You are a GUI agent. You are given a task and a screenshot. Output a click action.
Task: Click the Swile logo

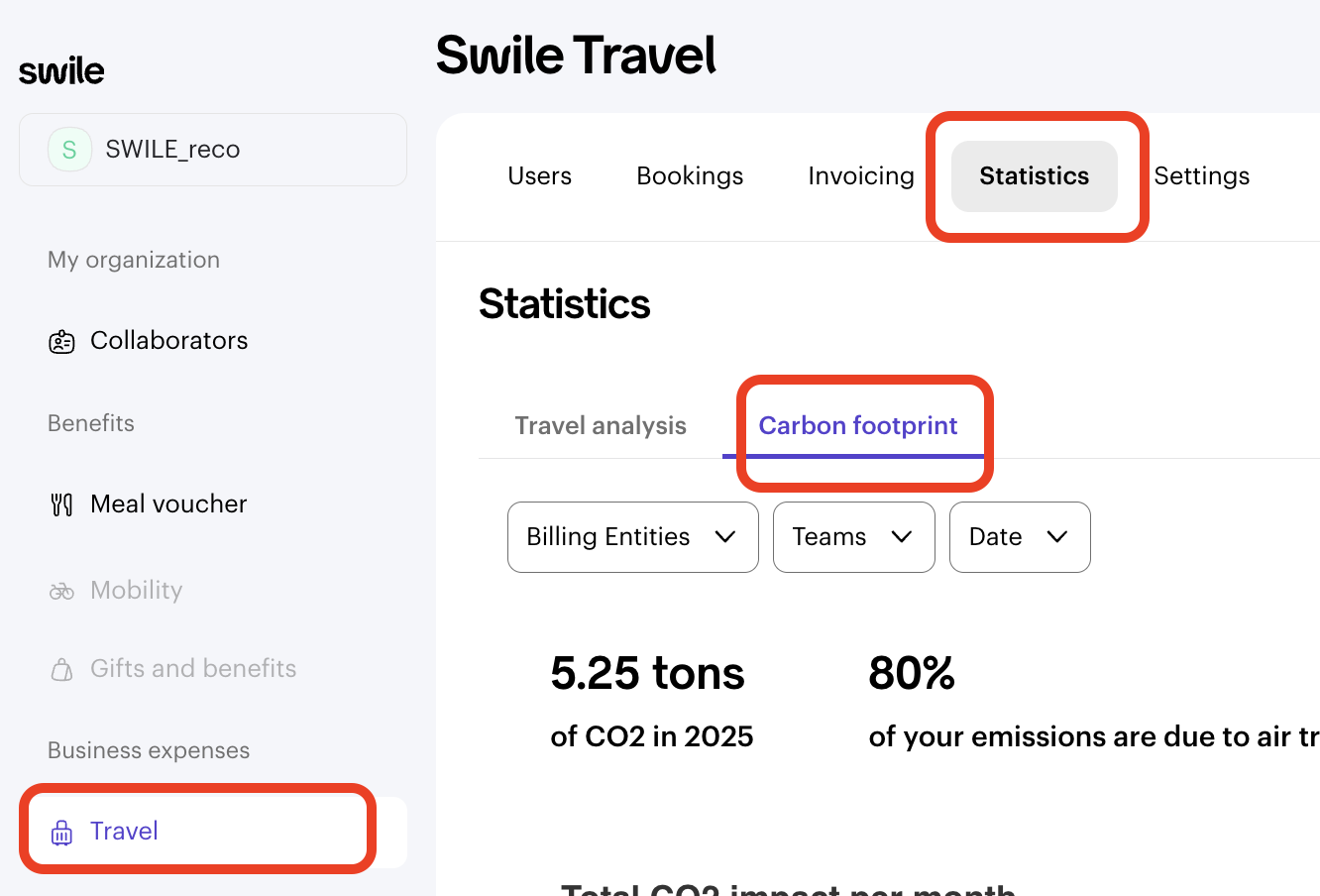tap(61, 71)
